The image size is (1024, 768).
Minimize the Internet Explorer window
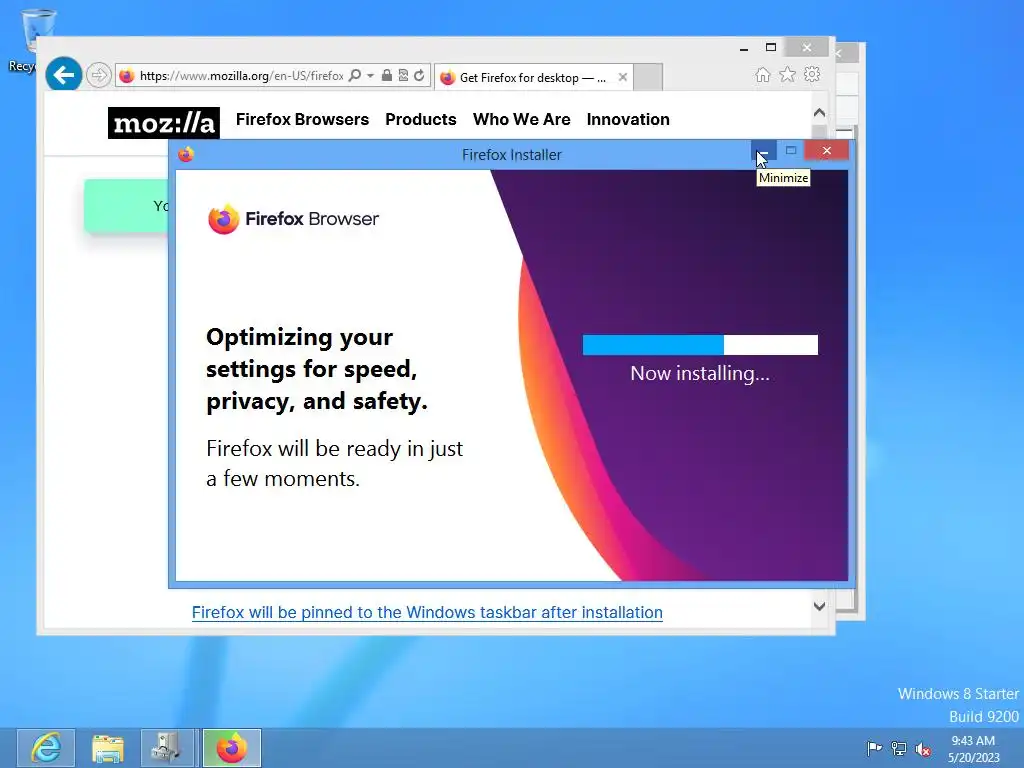pyautogui.click(x=744, y=48)
